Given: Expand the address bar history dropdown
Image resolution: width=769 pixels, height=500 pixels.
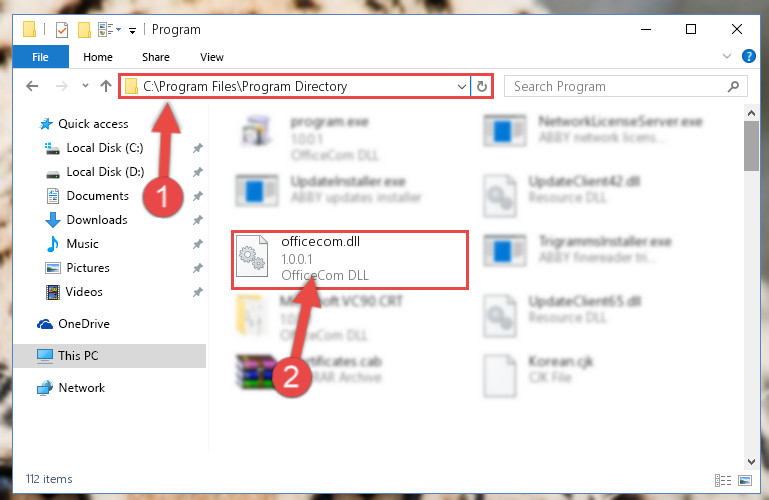Looking at the screenshot, I should click(x=461, y=87).
